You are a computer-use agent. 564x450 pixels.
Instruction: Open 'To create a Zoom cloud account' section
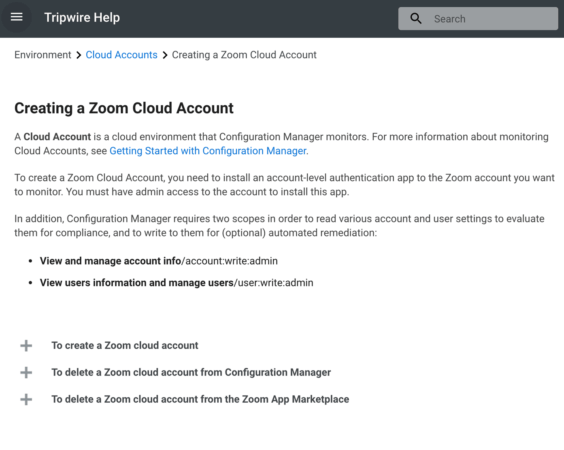(x=125, y=345)
